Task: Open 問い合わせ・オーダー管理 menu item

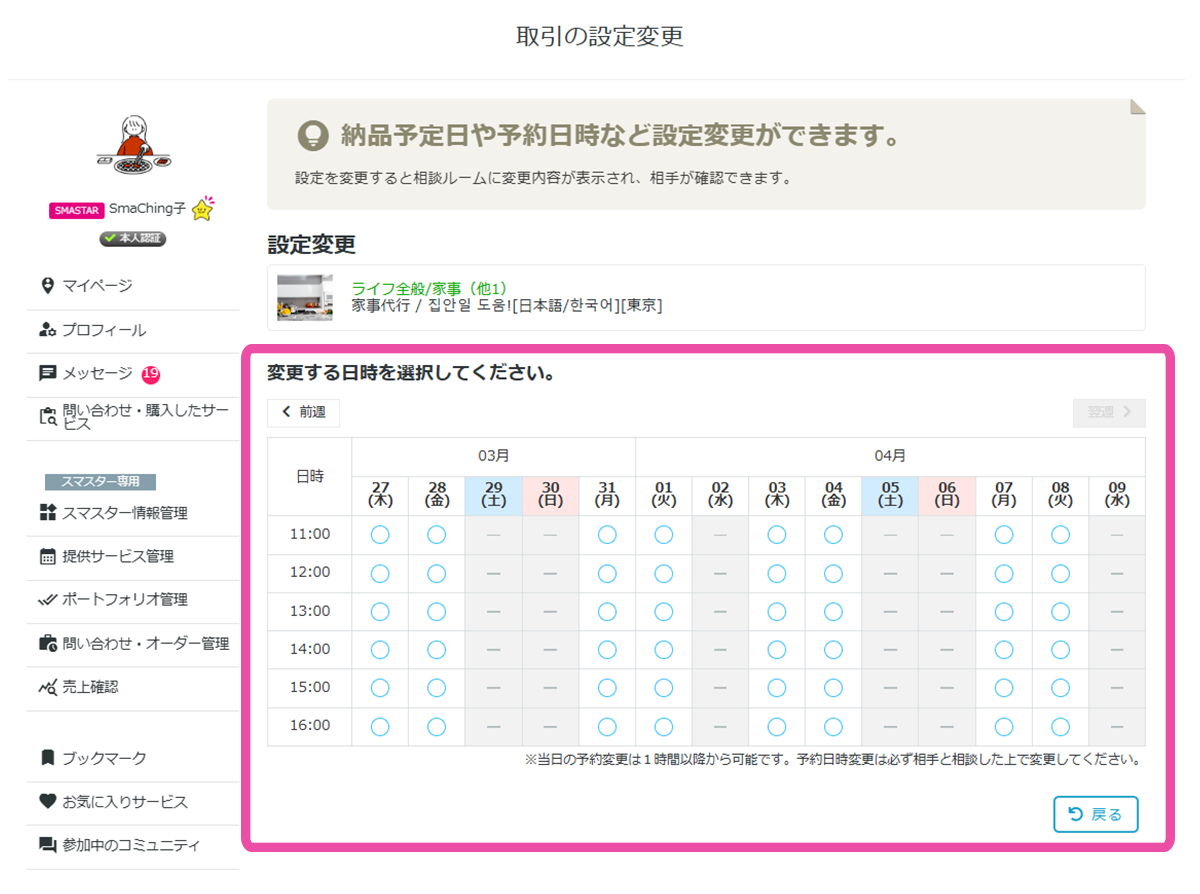Action: [144, 644]
